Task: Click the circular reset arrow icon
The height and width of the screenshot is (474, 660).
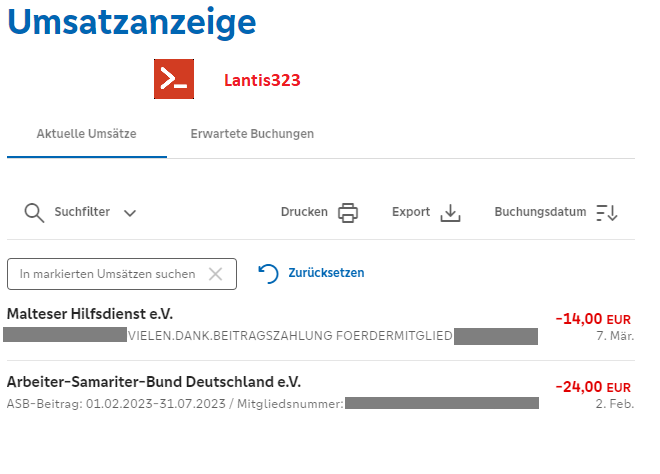Action: click(268, 273)
